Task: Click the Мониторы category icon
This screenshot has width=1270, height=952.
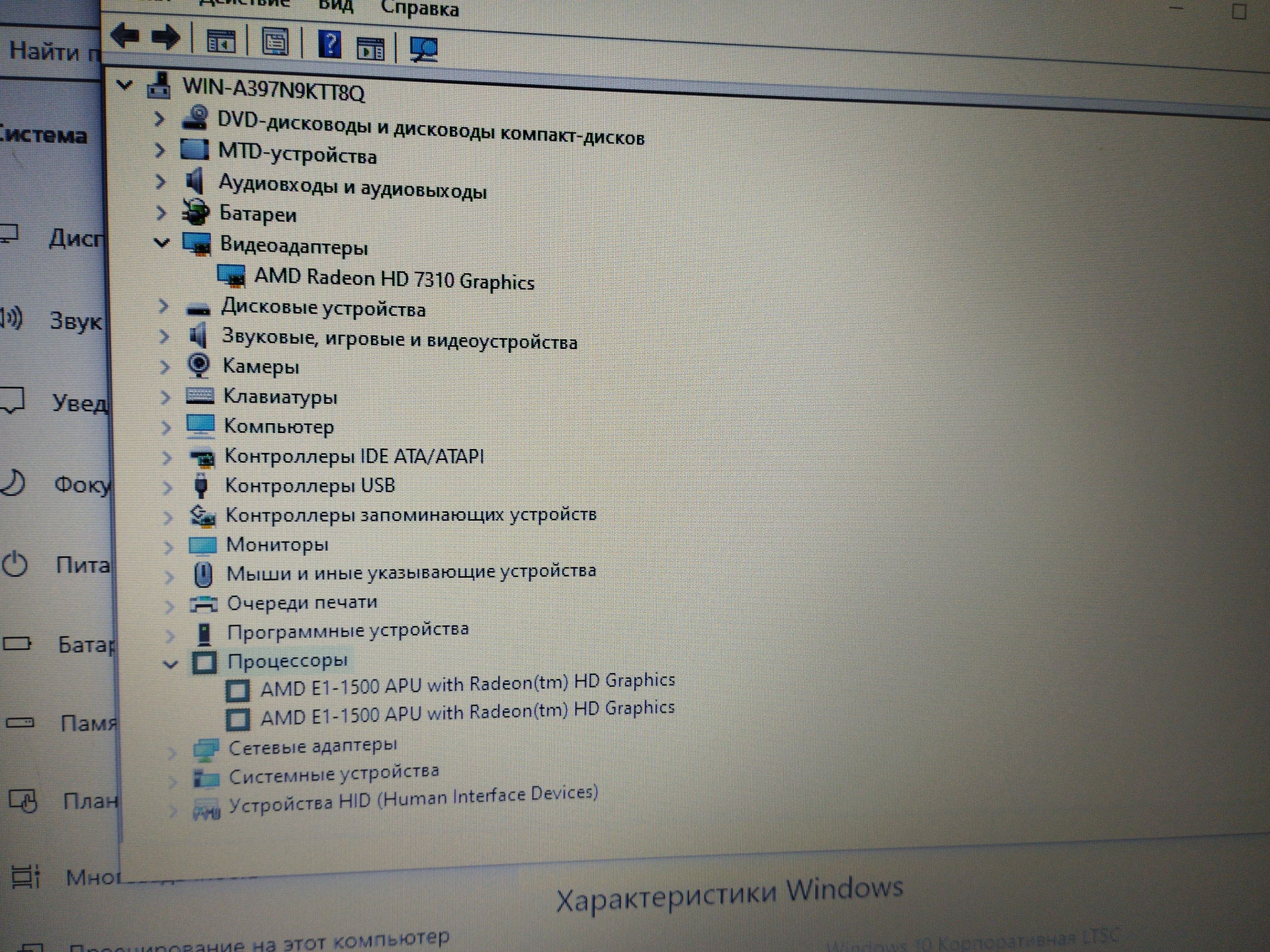Action: point(202,545)
